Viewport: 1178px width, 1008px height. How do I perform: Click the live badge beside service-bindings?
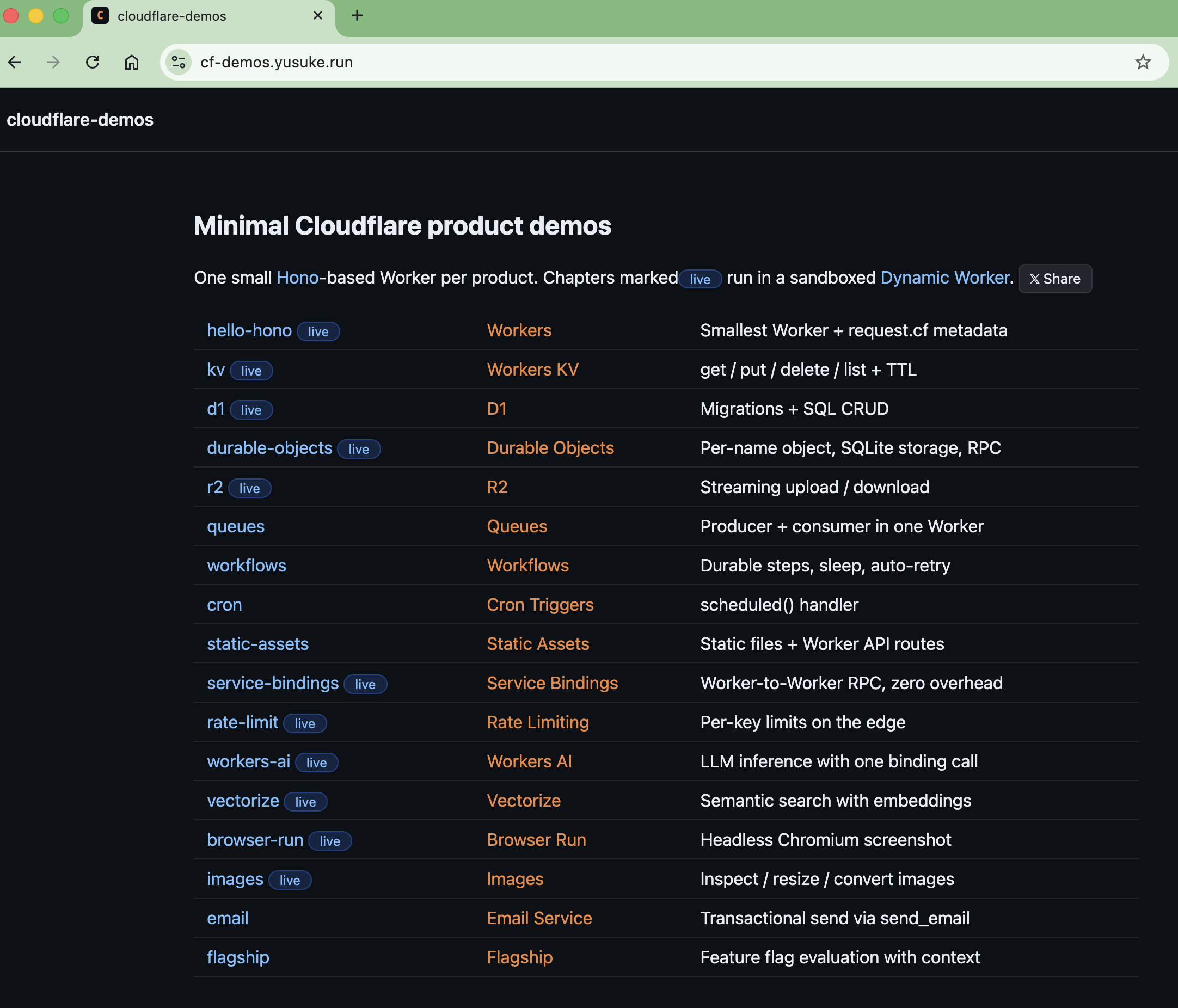[x=366, y=685]
